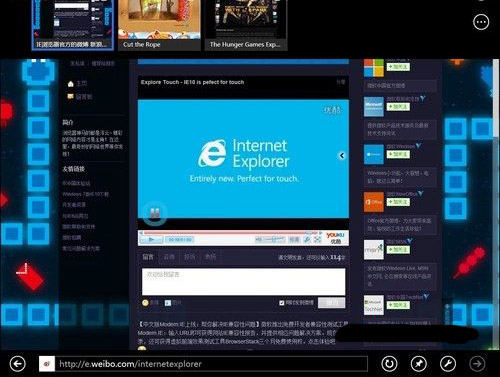Follow the NewOffice account
The image size is (500, 377).
click(x=398, y=202)
